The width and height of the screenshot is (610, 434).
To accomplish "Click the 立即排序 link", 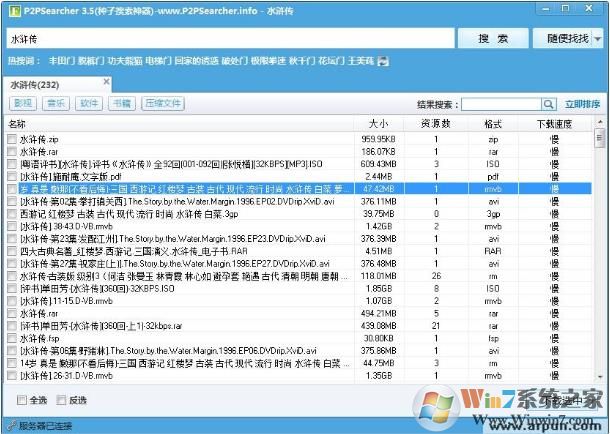I will click(x=582, y=104).
